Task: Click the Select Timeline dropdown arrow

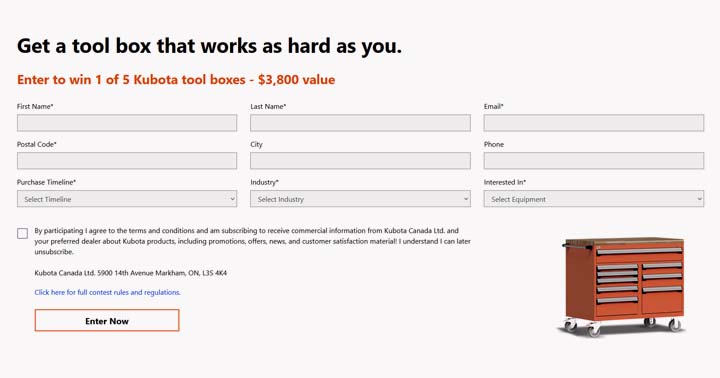Action: tap(232, 199)
